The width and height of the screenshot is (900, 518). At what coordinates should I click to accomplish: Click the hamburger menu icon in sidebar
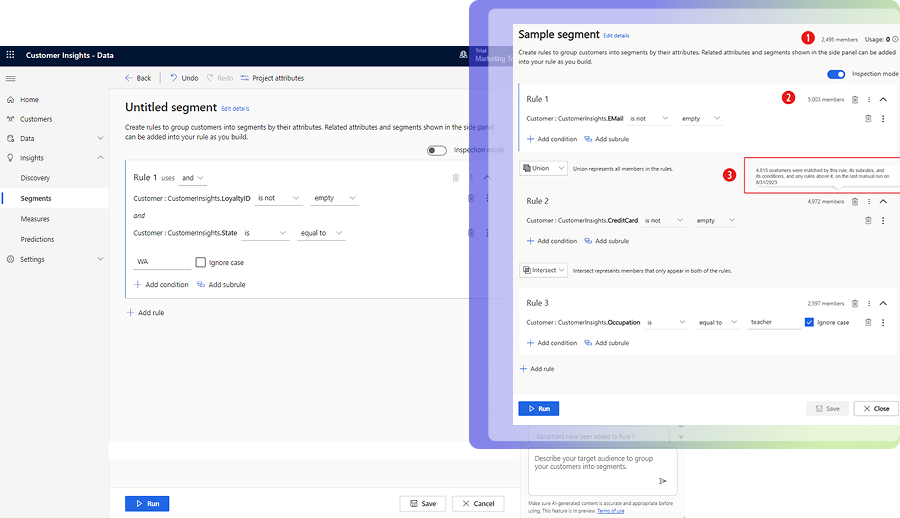pyautogui.click(x=11, y=78)
